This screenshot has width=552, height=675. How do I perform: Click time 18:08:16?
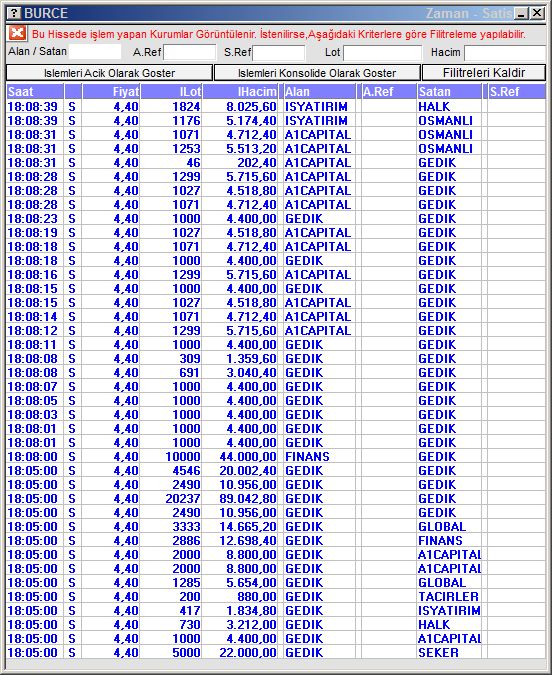tap(33, 275)
